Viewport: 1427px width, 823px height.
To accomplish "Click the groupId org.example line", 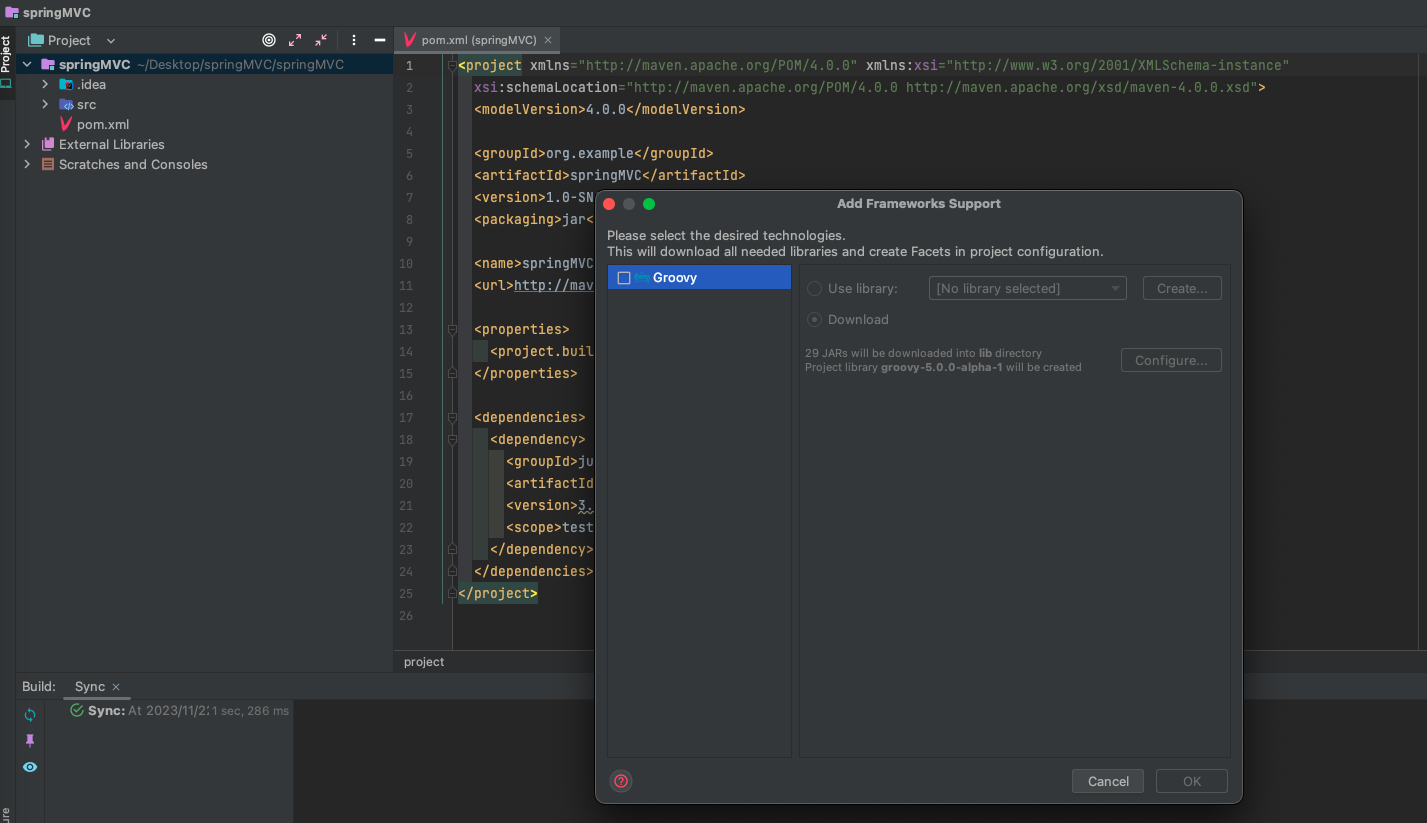I will pos(593,153).
